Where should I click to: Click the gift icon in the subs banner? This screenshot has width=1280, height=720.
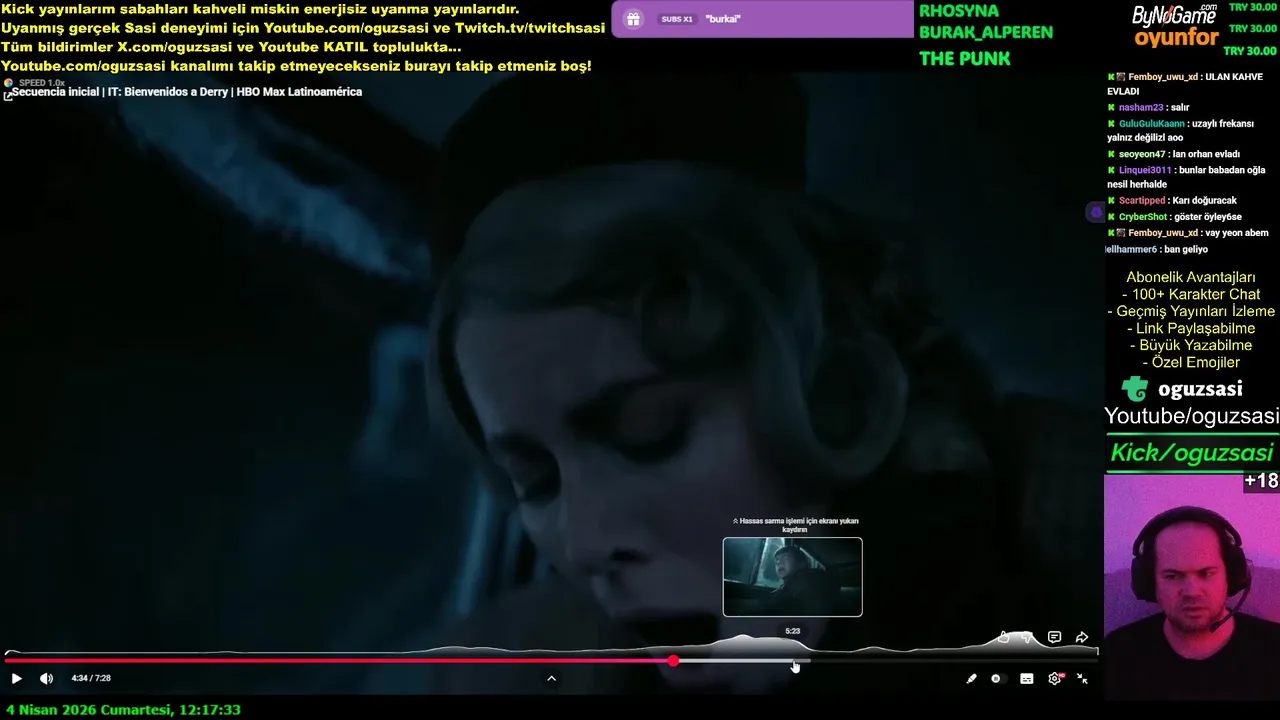pyautogui.click(x=633, y=19)
